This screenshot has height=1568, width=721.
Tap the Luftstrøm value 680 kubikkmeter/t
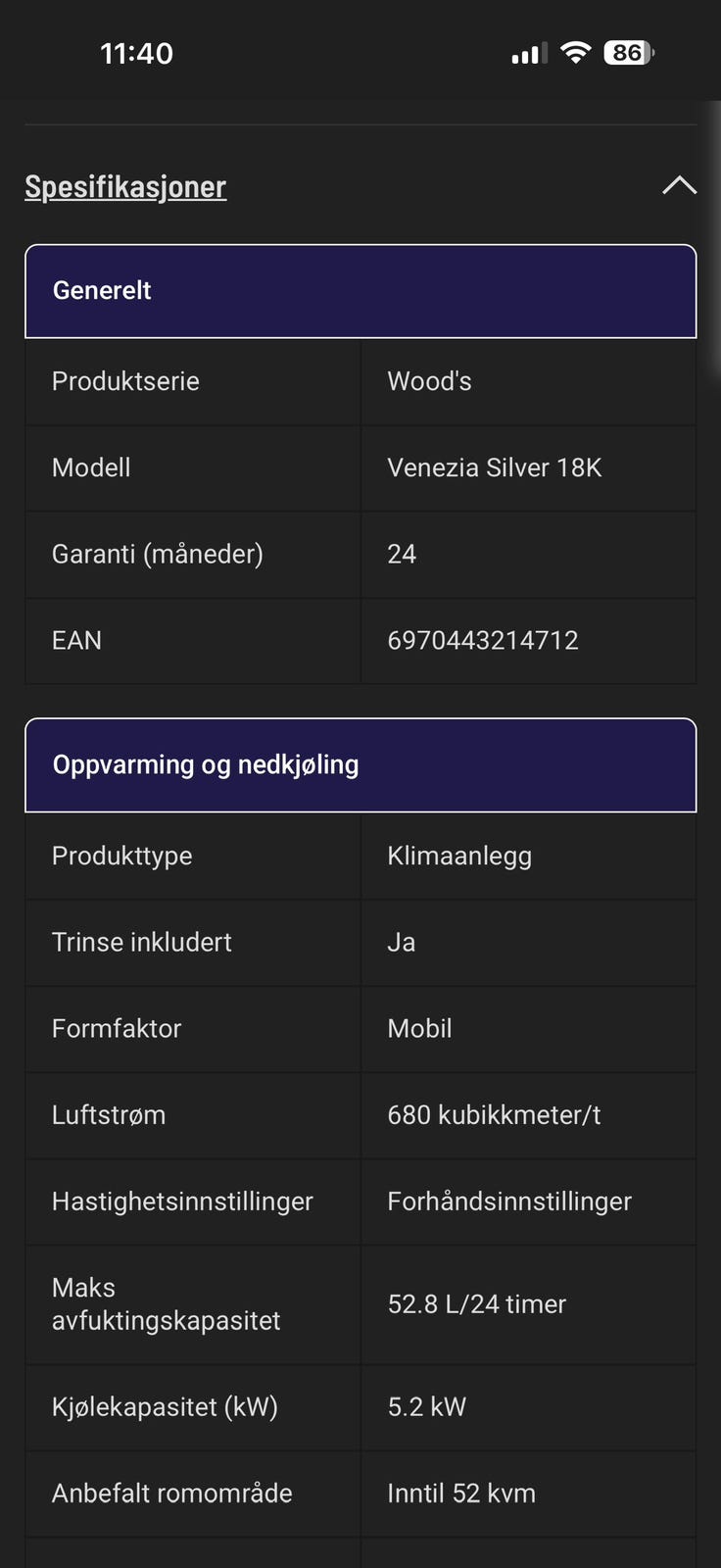(x=494, y=1115)
